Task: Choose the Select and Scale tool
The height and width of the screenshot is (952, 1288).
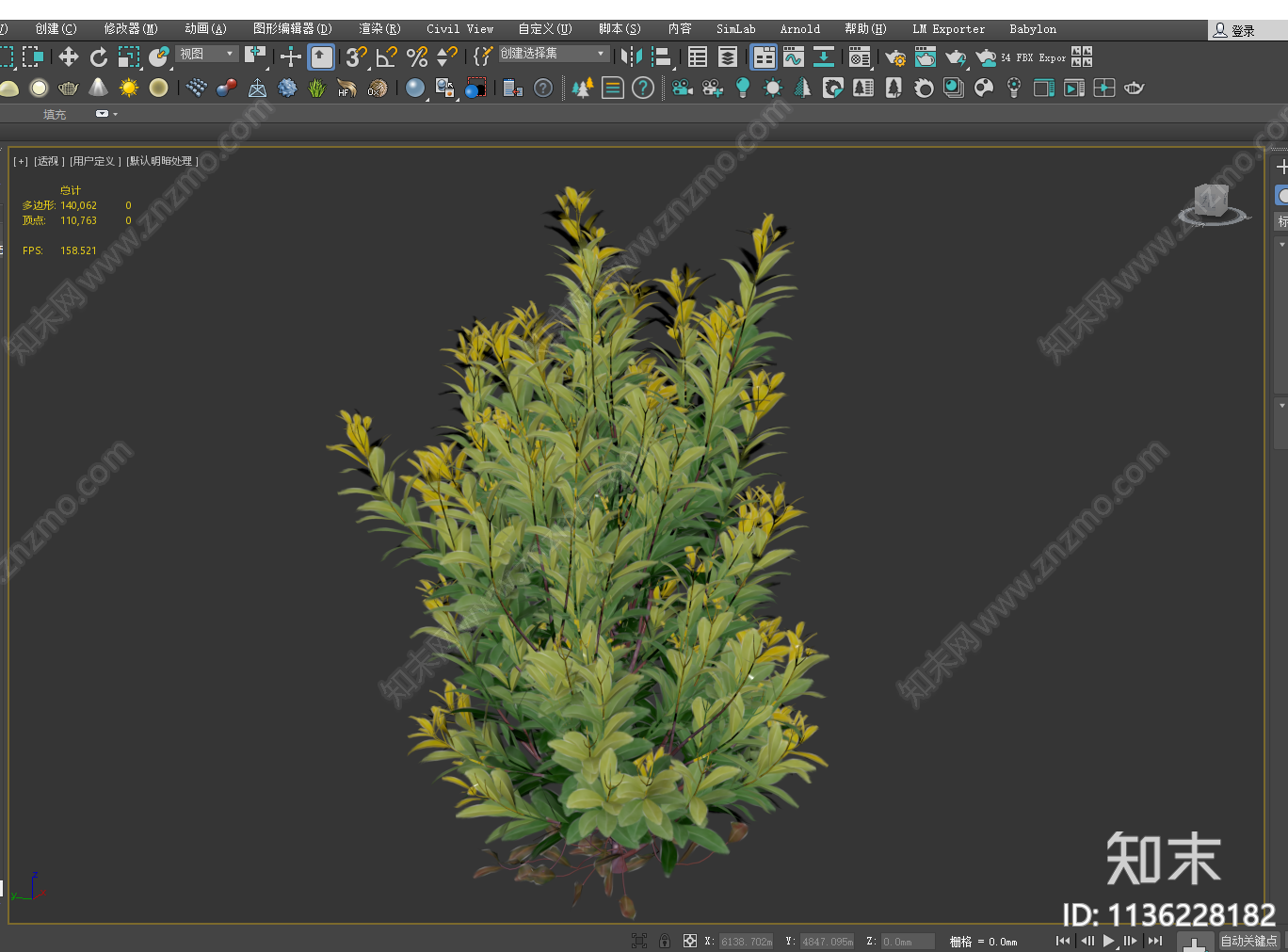Action: pyautogui.click(x=129, y=57)
